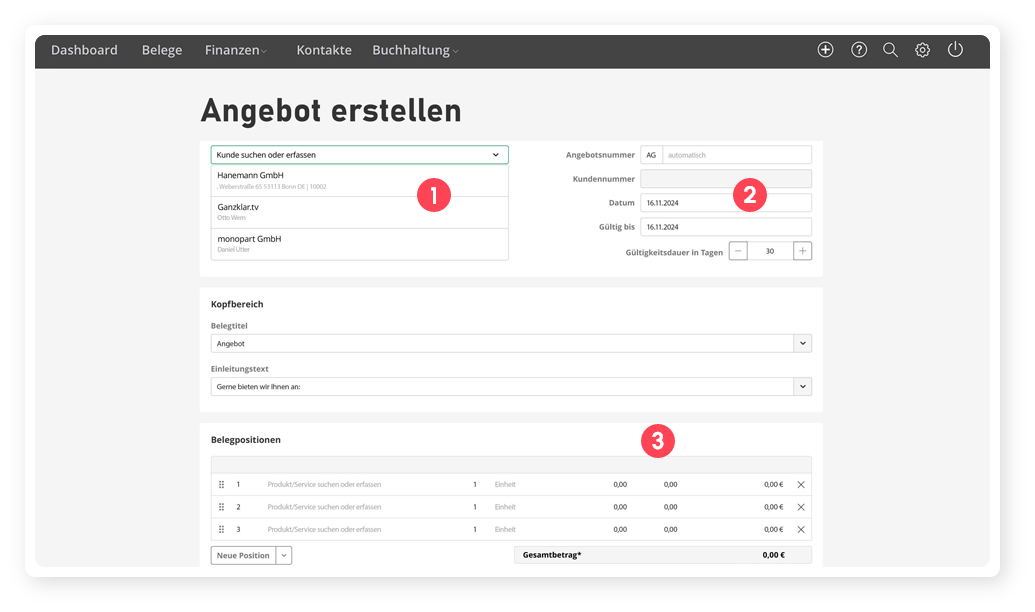Open settings gear icon
1035x612 pixels.
pos(922,50)
